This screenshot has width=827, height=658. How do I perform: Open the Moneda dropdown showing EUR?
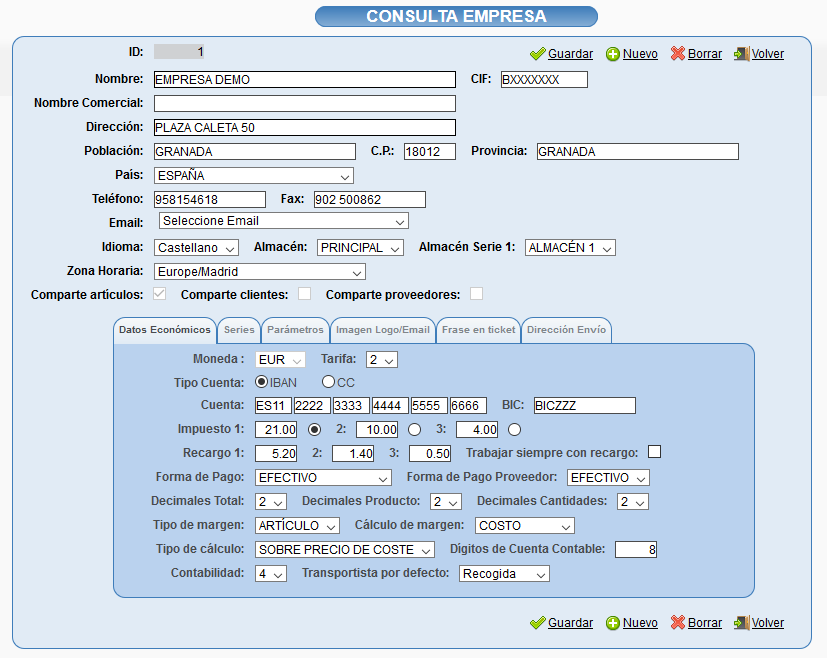[x=280, y=360]
